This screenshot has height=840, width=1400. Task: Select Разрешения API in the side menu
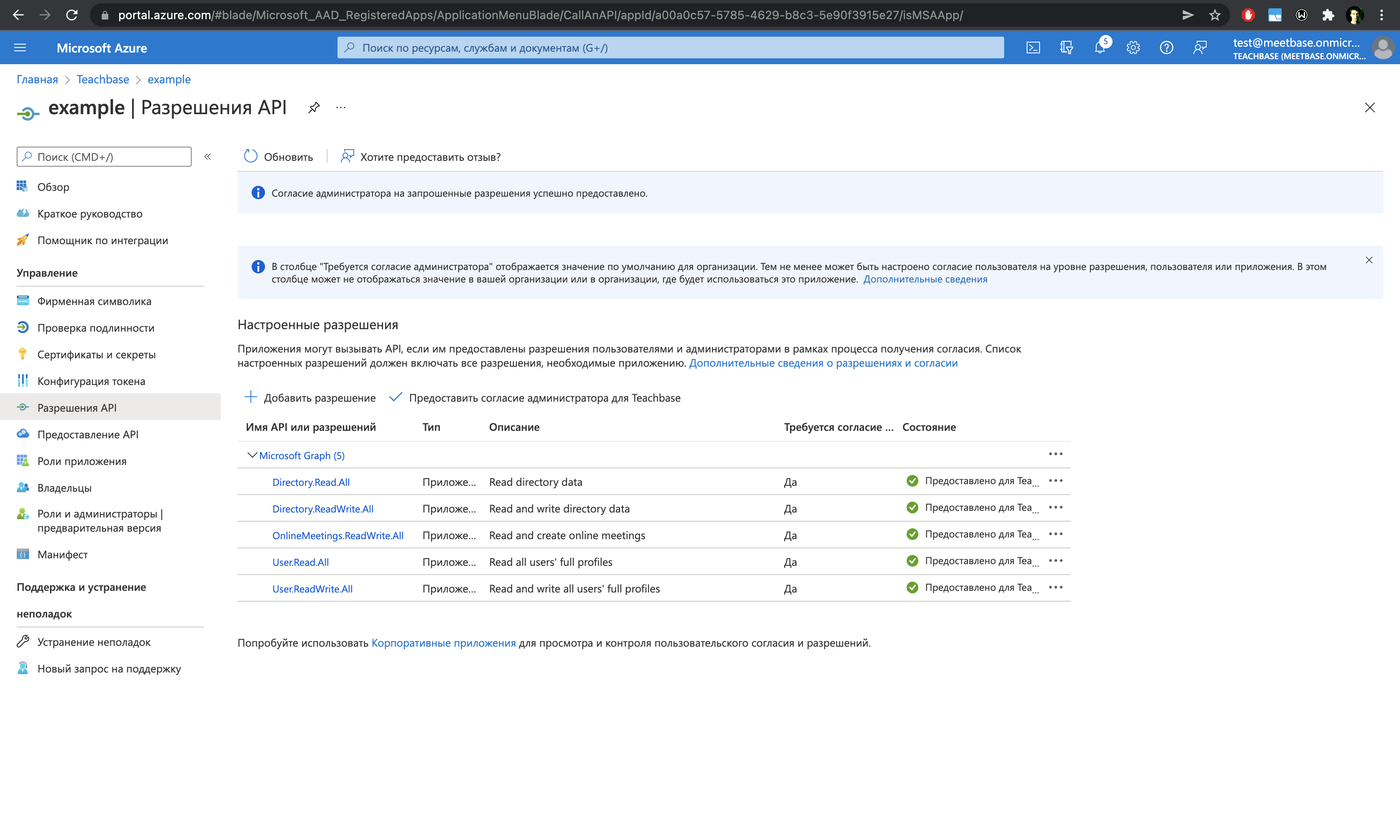110,407
